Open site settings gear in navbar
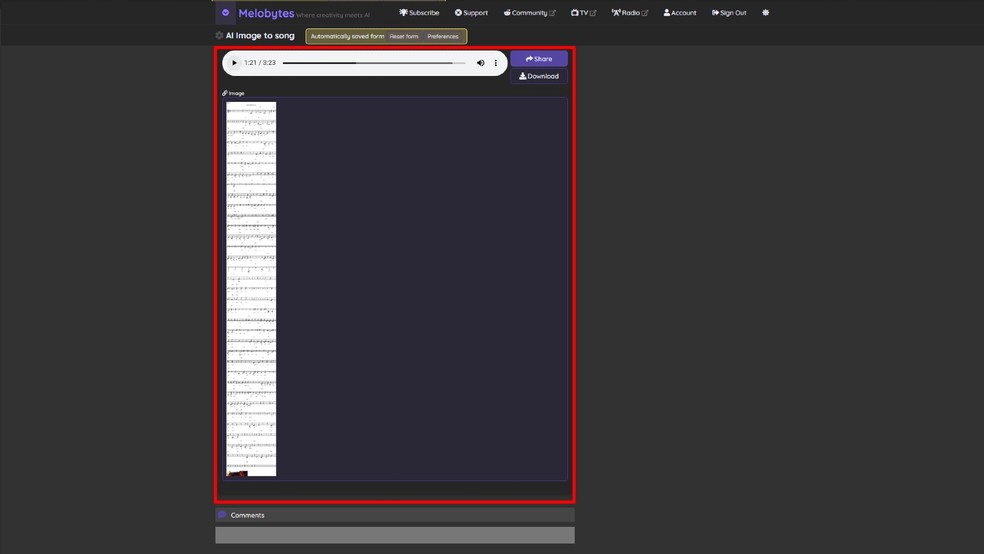 [766, 13]
